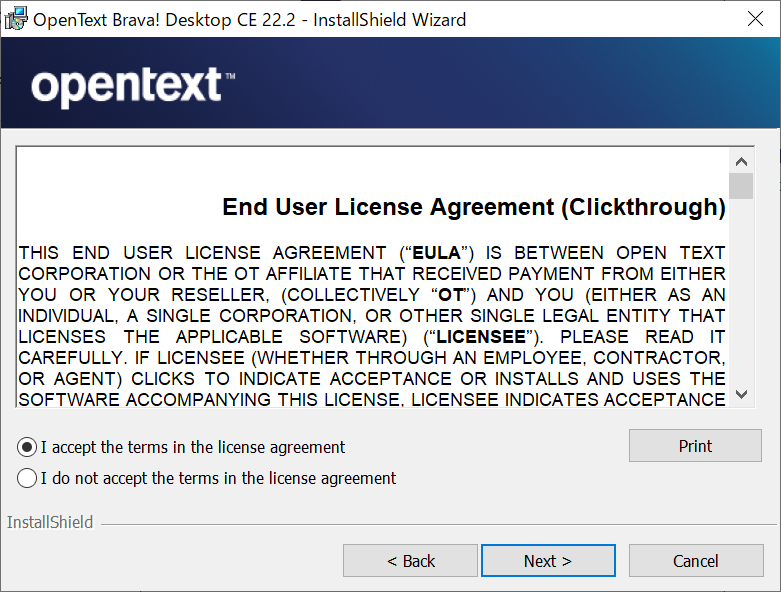
Task: Click the "I accept the terms" label text
Action: [193, 447]
